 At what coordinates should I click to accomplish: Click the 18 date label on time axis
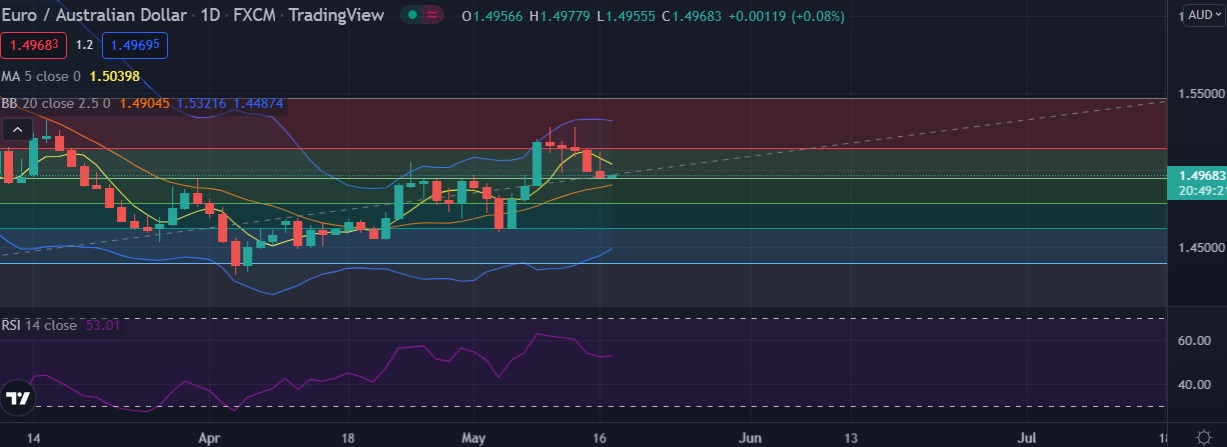[348, 438]
